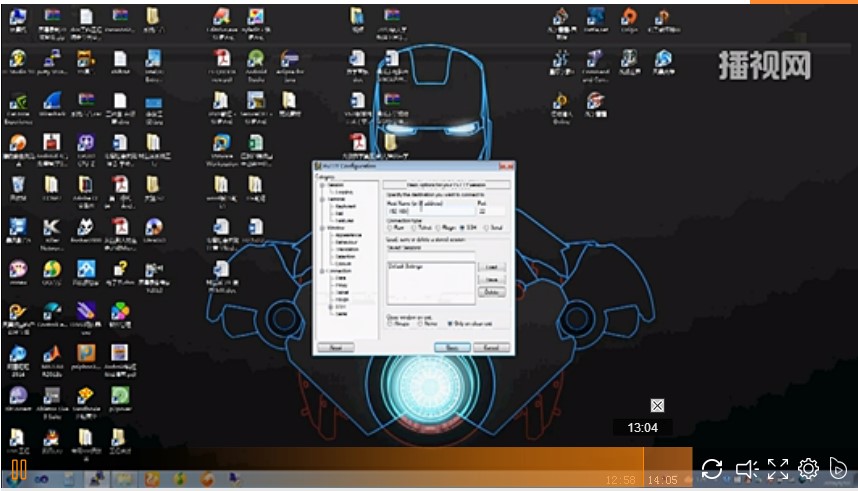Expand the SSH node under Connection

[x=331, y=307]
